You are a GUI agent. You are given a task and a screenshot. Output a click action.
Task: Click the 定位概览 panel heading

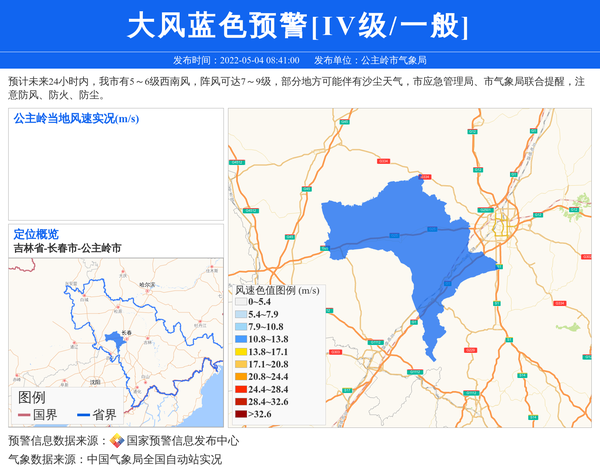[x=36, y=234]
